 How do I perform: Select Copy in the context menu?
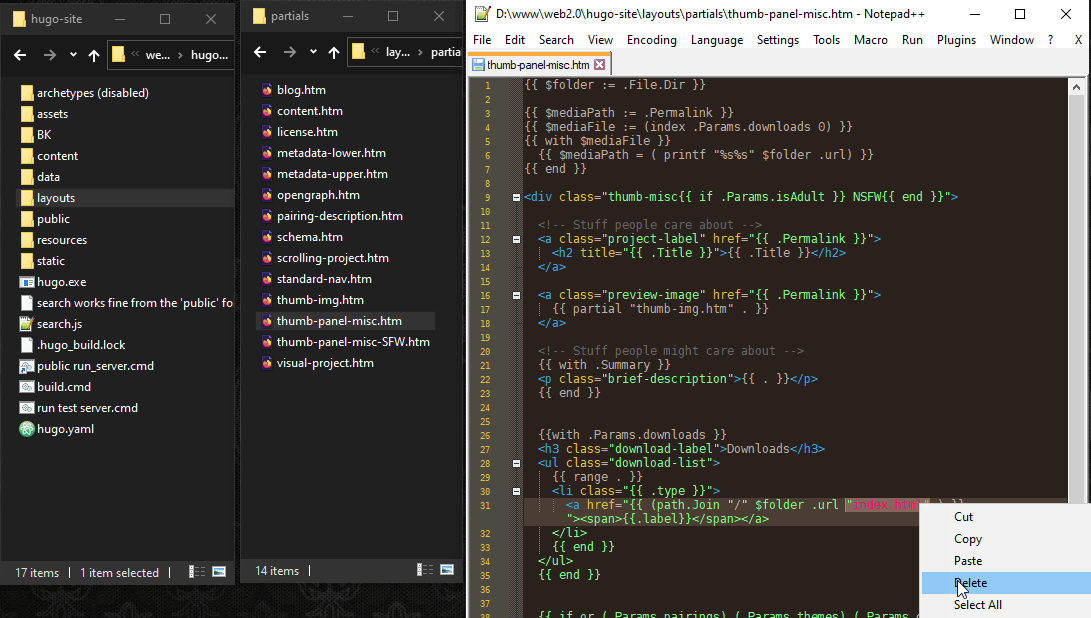967,539
